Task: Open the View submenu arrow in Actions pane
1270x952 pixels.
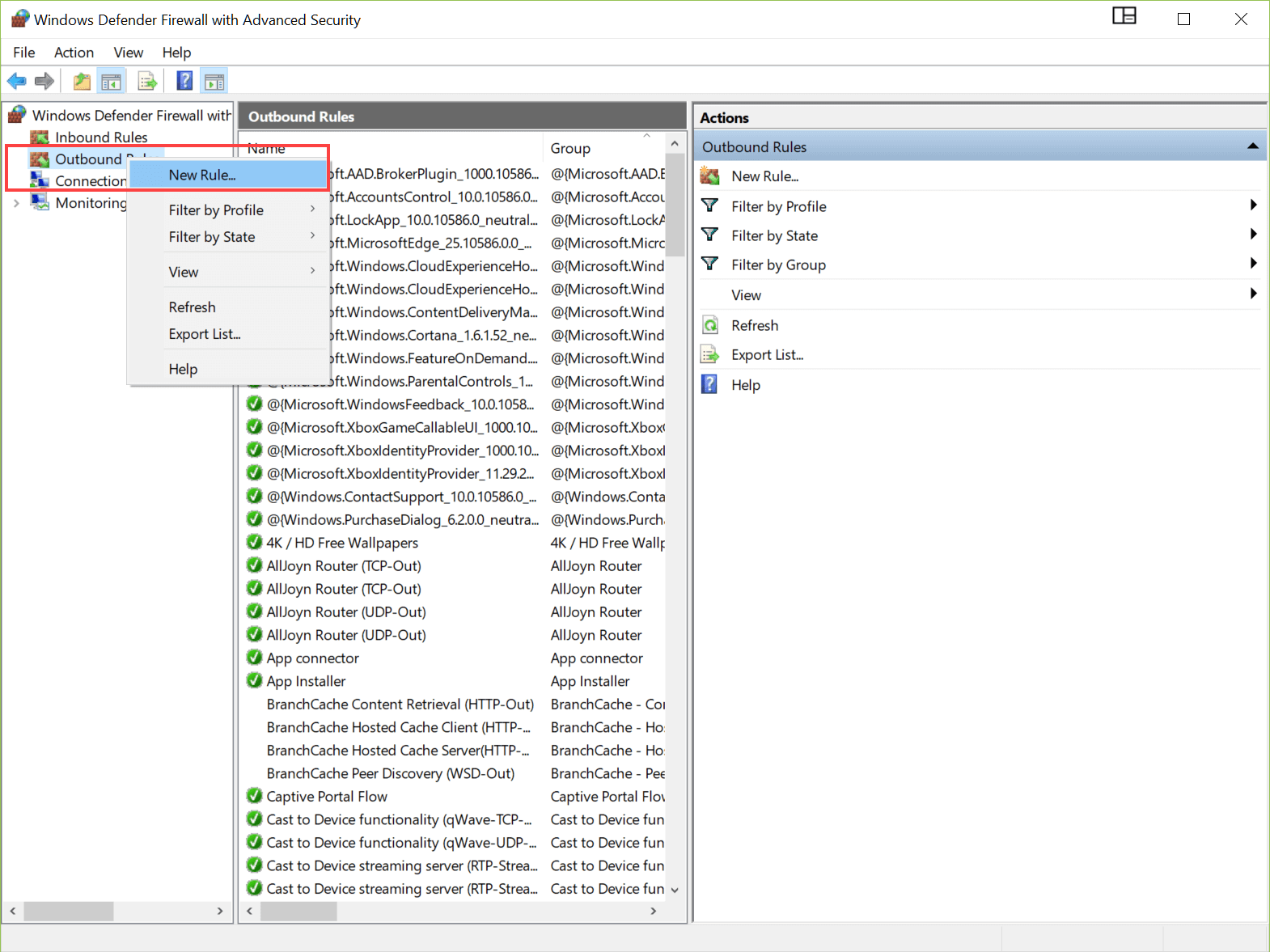Action: 1253,294
